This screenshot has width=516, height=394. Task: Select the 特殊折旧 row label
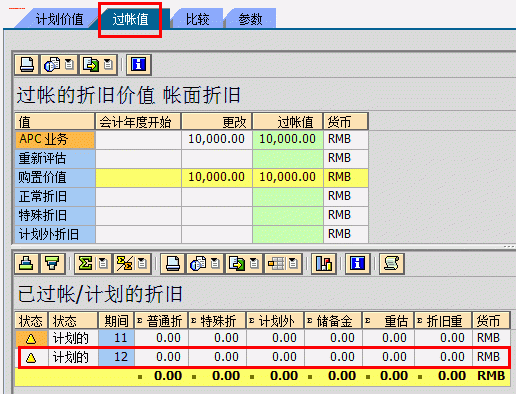55,215
